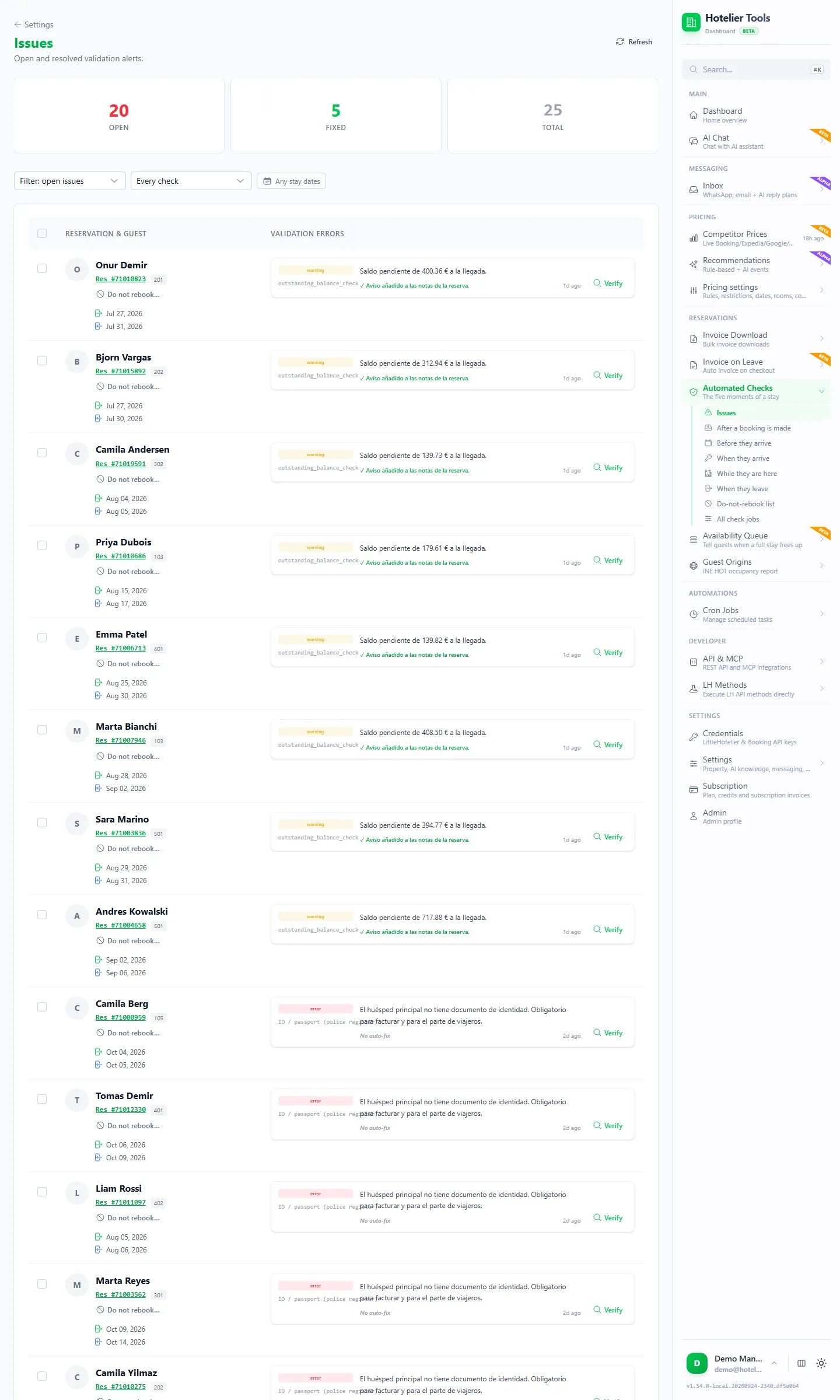840x1400 pixels.
Task: Click the 5 FIXED summary card
Action: point(336,116)
